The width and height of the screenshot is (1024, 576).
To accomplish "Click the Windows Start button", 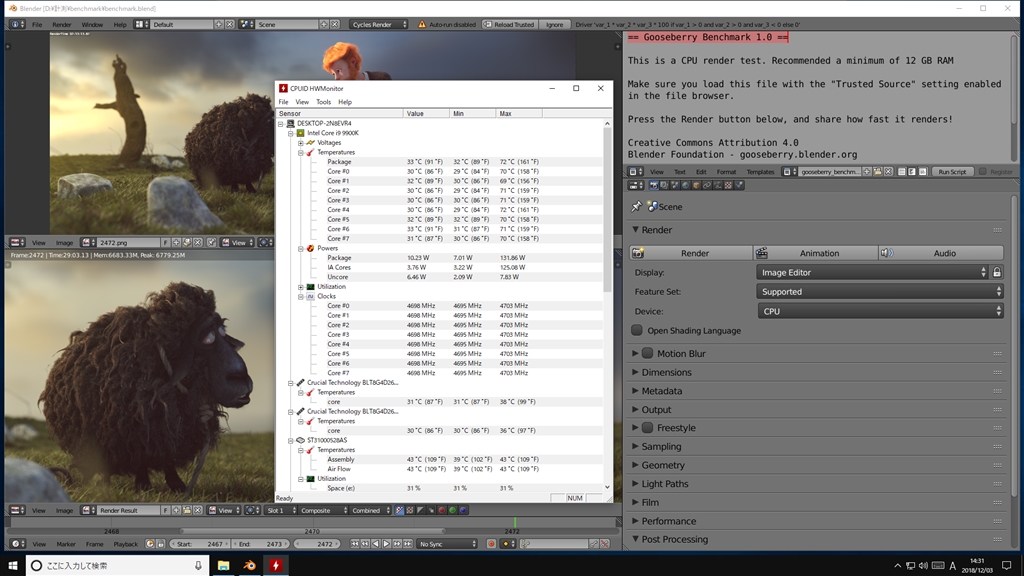I will coord(11,565).
